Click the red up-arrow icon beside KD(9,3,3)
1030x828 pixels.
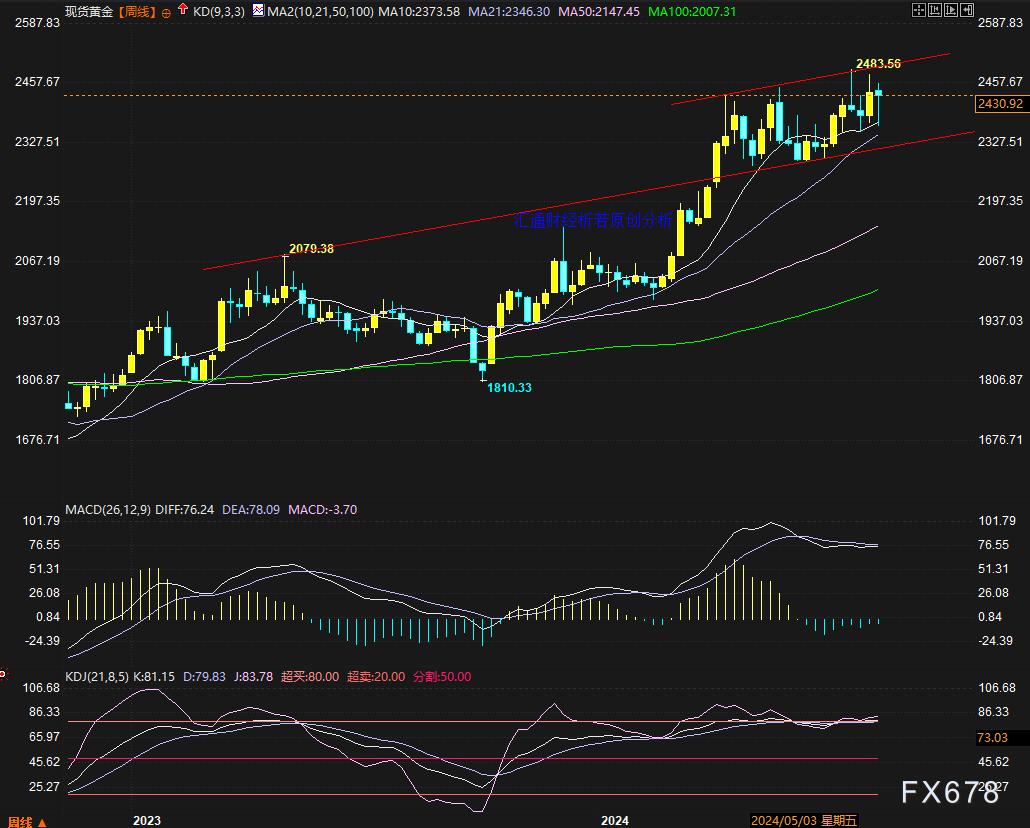click(x=182, y=10)
